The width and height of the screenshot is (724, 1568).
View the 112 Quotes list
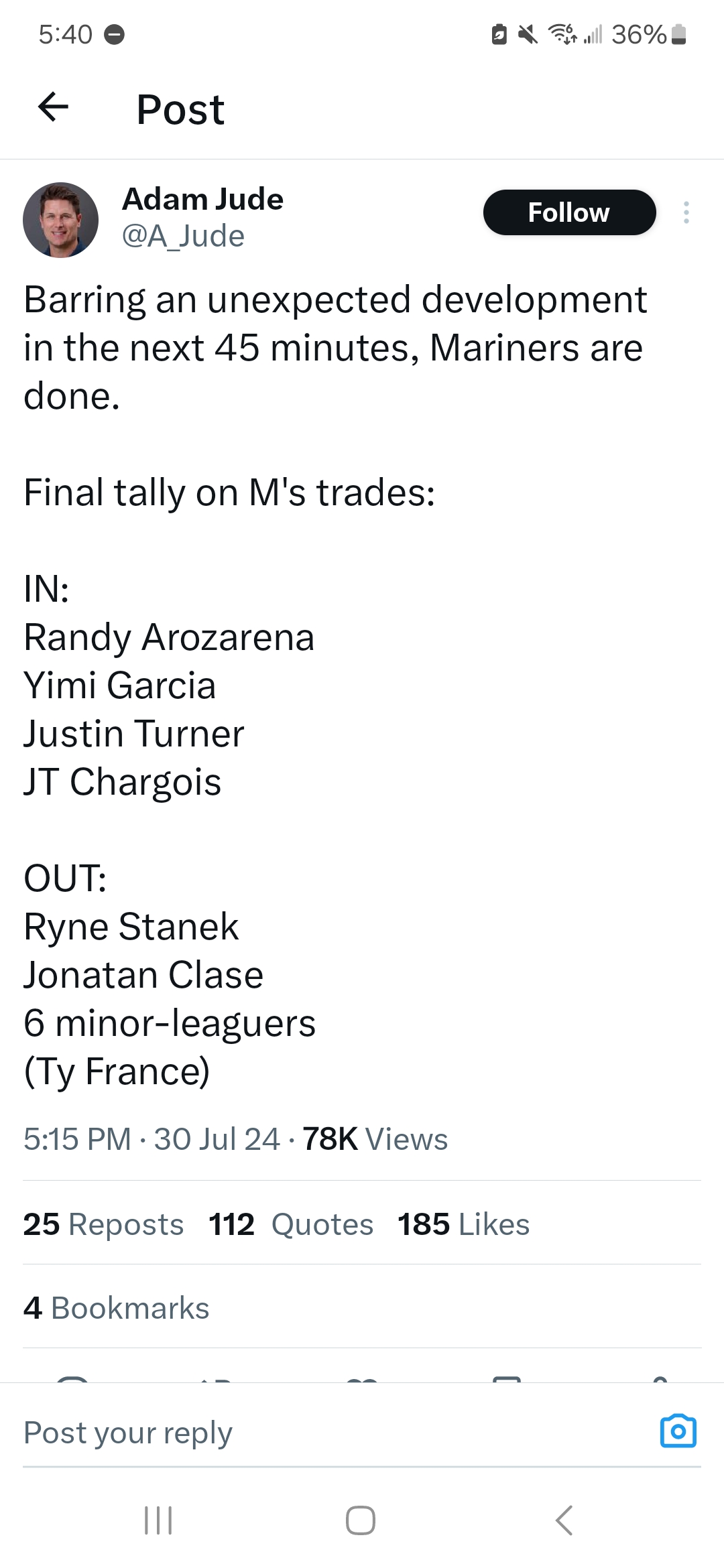click(290, 1224)
